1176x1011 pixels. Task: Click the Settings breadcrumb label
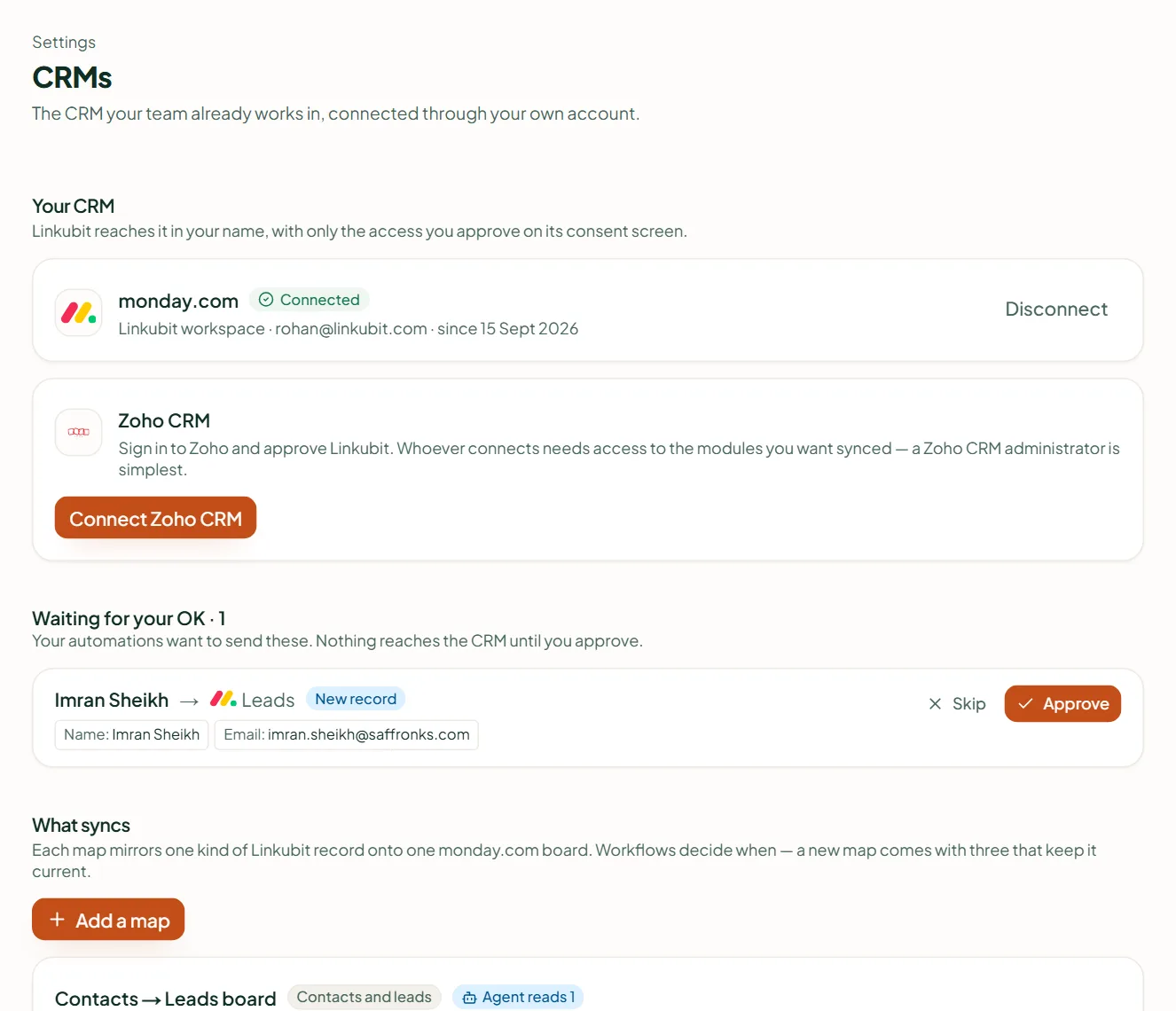tap(64, 43)
